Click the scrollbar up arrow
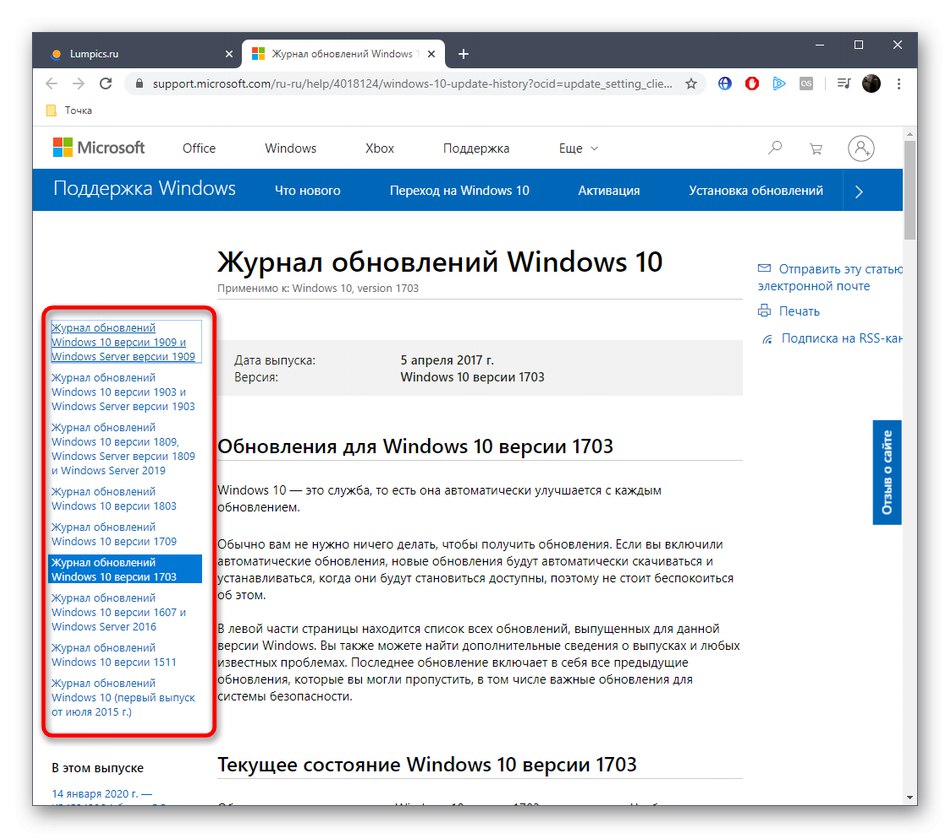950x838 pixels. [x=909, y=134]
